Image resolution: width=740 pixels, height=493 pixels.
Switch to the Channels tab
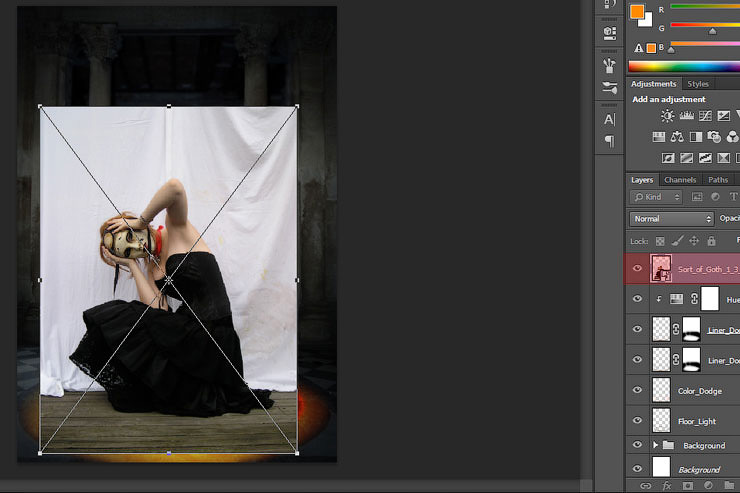coord(680,180)
